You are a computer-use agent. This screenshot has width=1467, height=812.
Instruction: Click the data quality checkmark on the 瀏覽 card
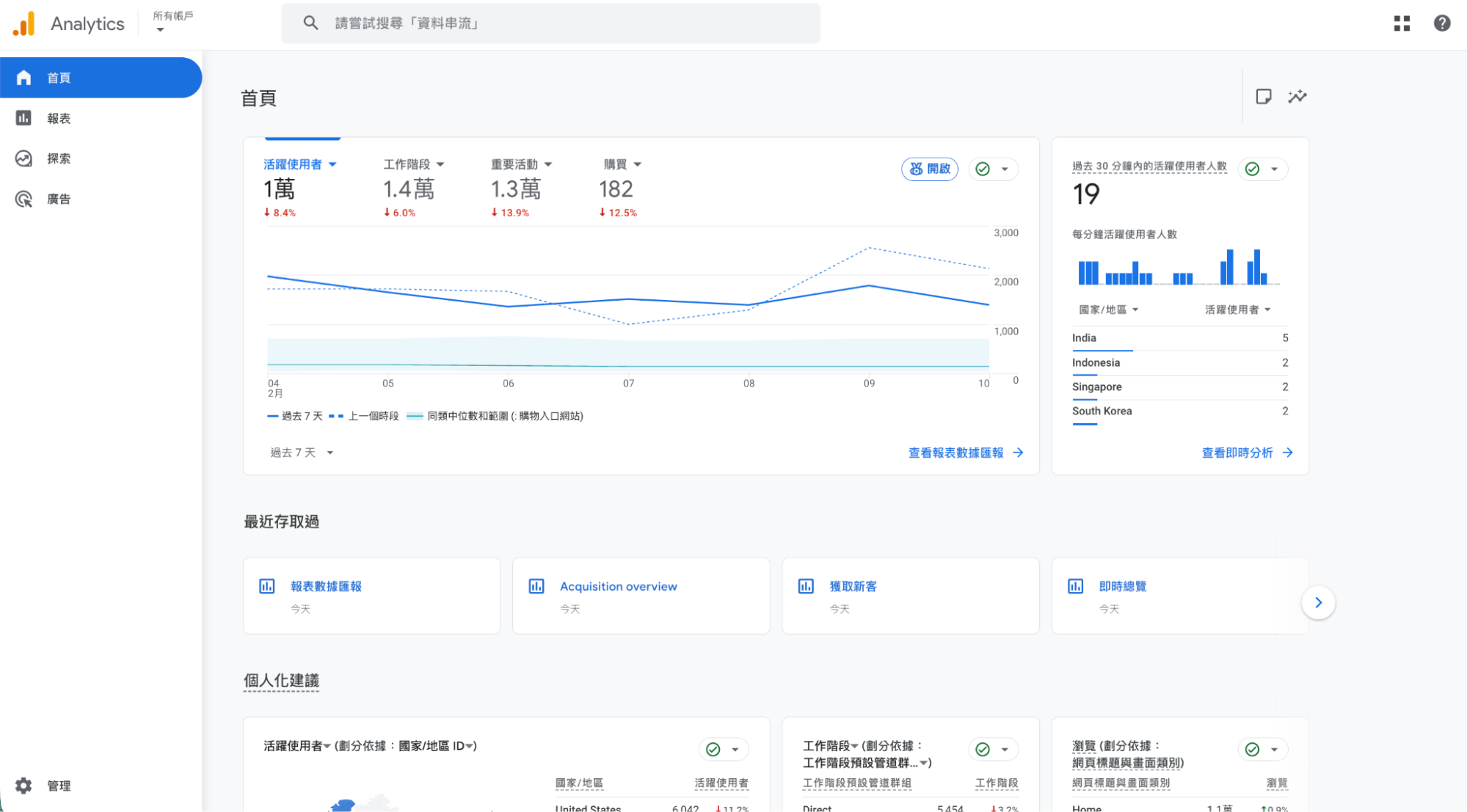pos(1252,749)
